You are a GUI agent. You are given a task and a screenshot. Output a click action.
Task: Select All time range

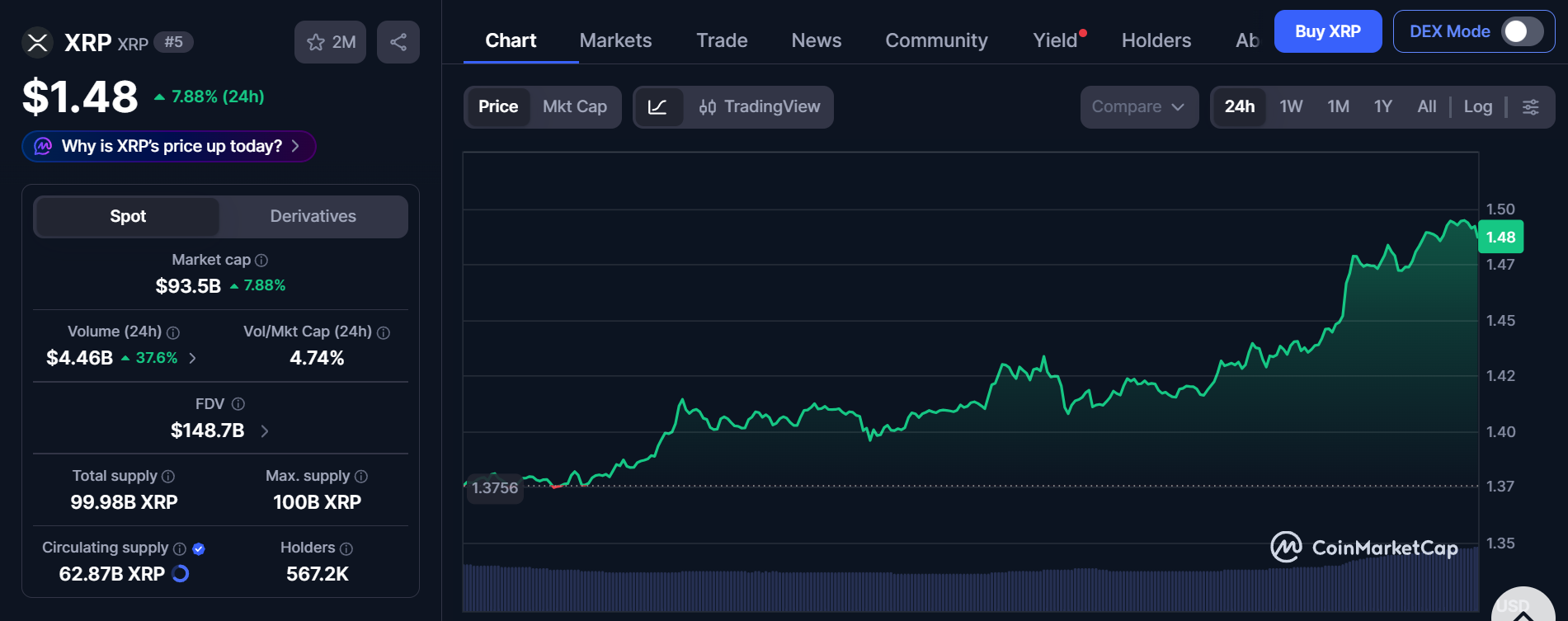pyautogui.click(x=1427, y=107)
